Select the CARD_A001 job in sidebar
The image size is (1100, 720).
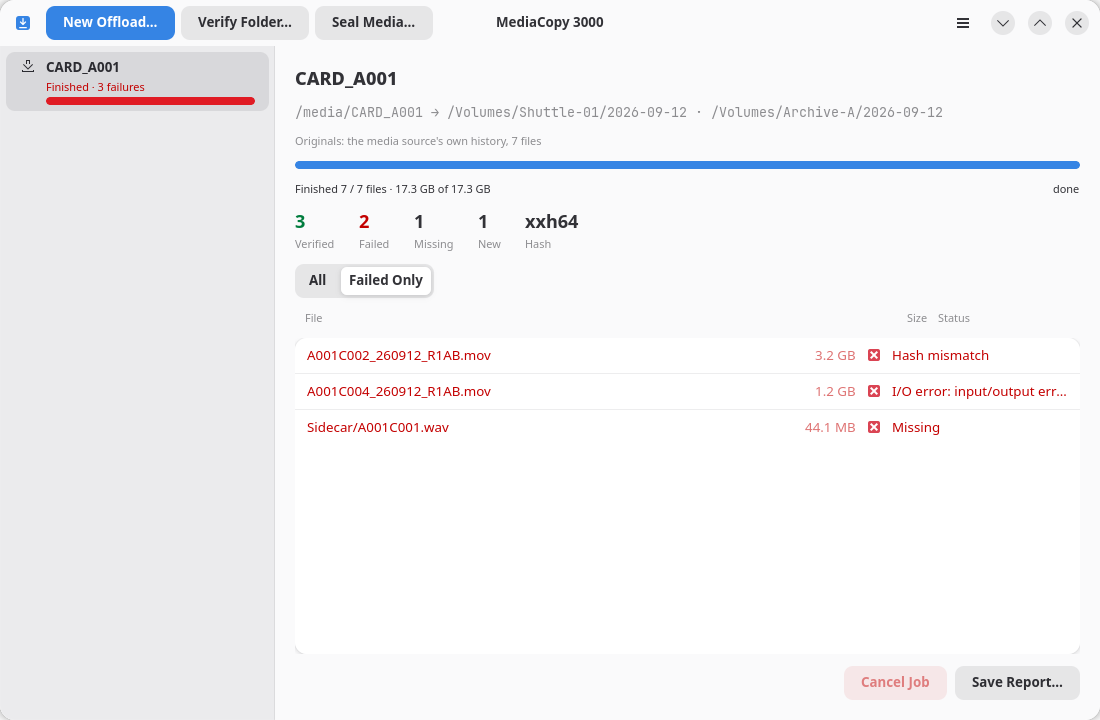tap(138, 81)
